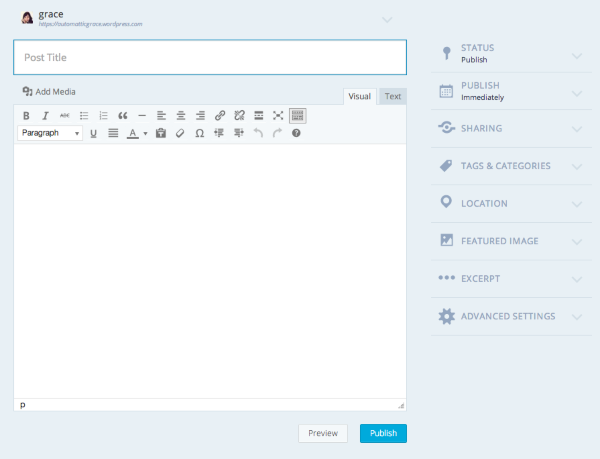This screenshot has width=600, height=459.
Task: Insert a bulleted list
Action: [x=84, y=116]
